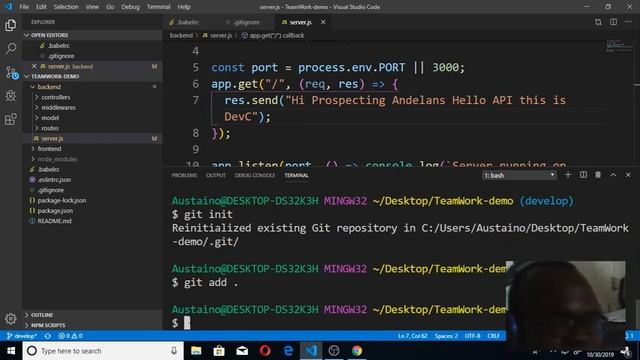Switch to the DEBUG CONSOLE panel tab
The width and height of the screenshot is (640, 360).
point(255,175)
